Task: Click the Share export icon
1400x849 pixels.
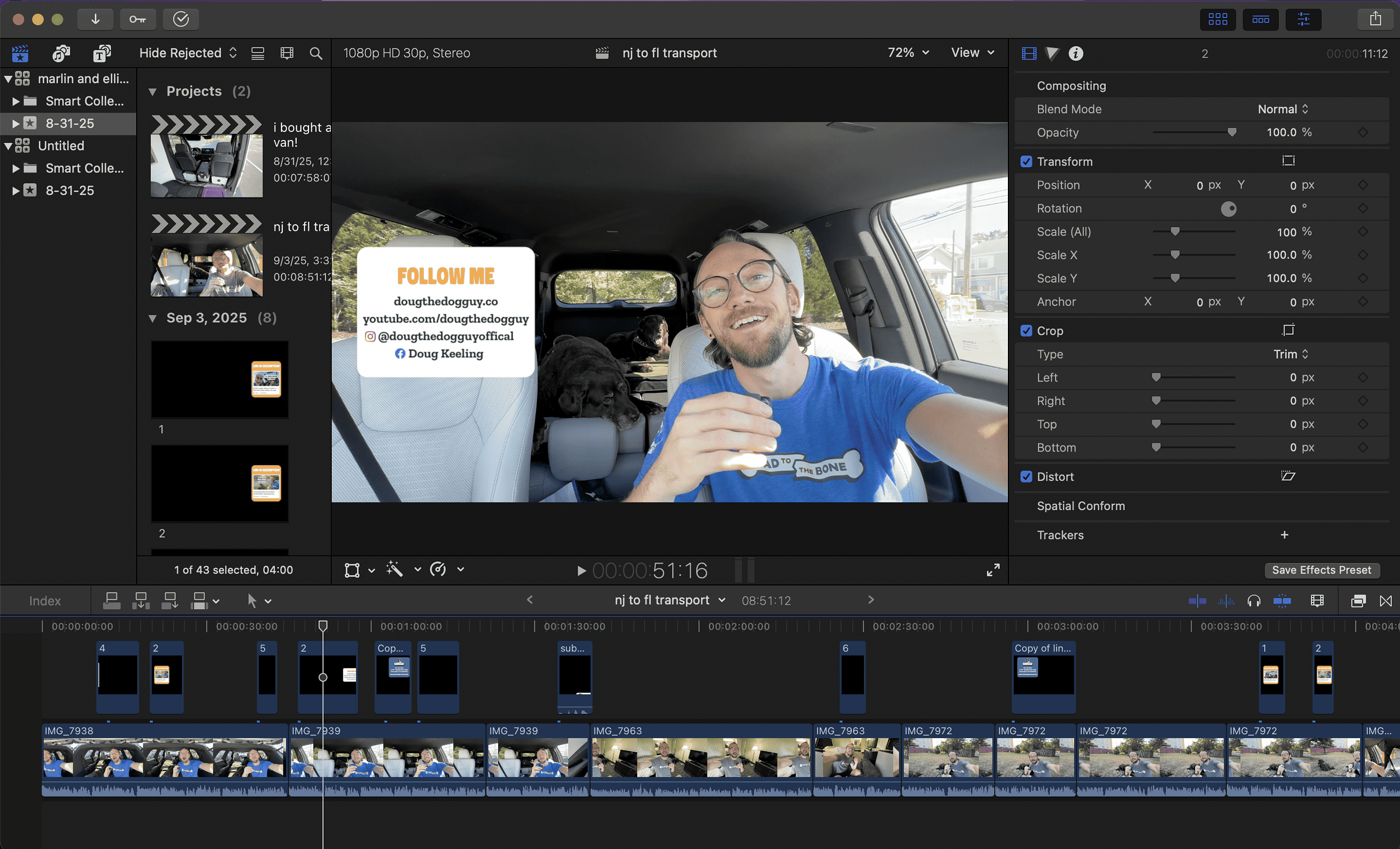Action: 1375,19
